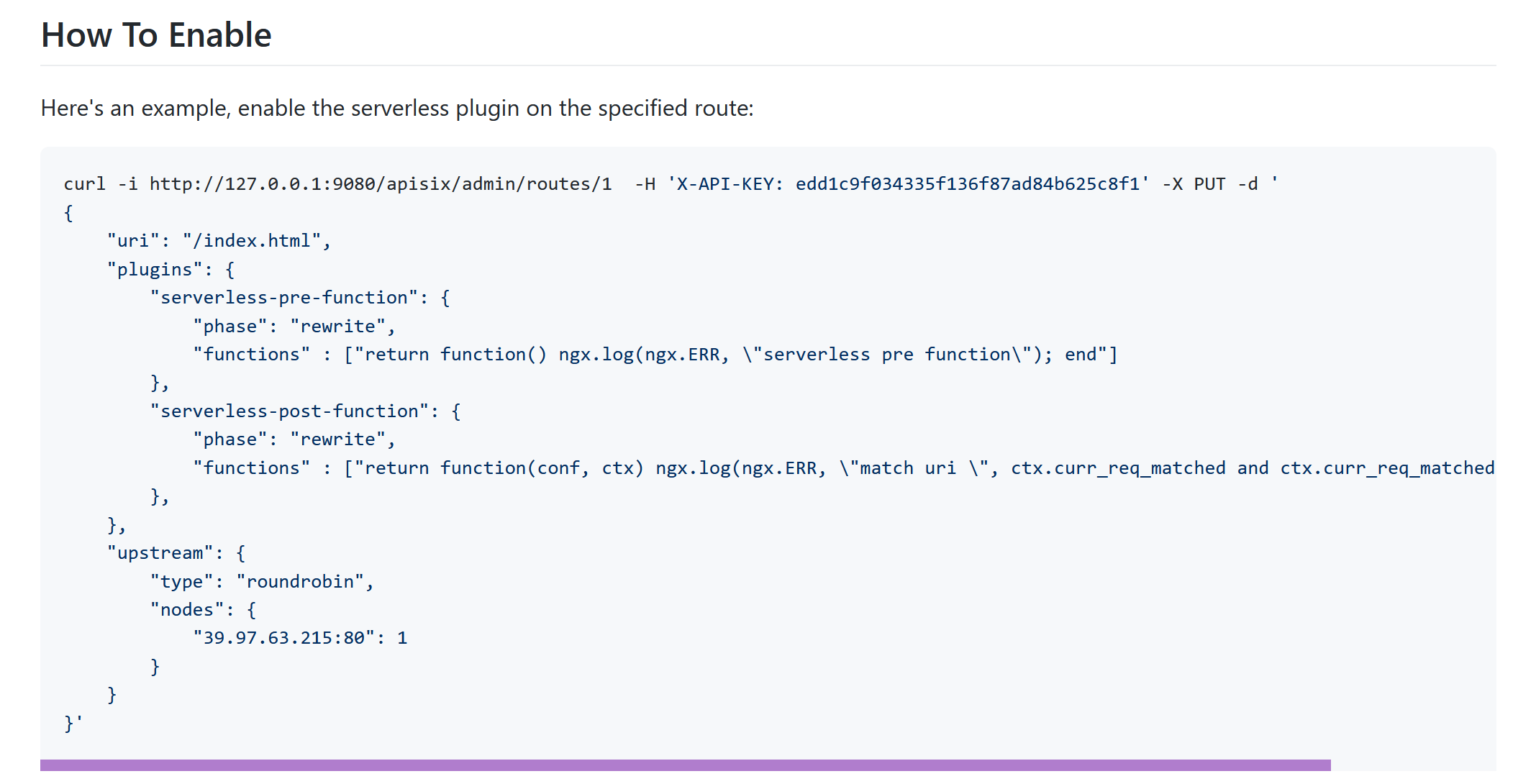1513x784 pixels.
Task: Click the function(conf, ctx) code line
Action: (842, 468)
